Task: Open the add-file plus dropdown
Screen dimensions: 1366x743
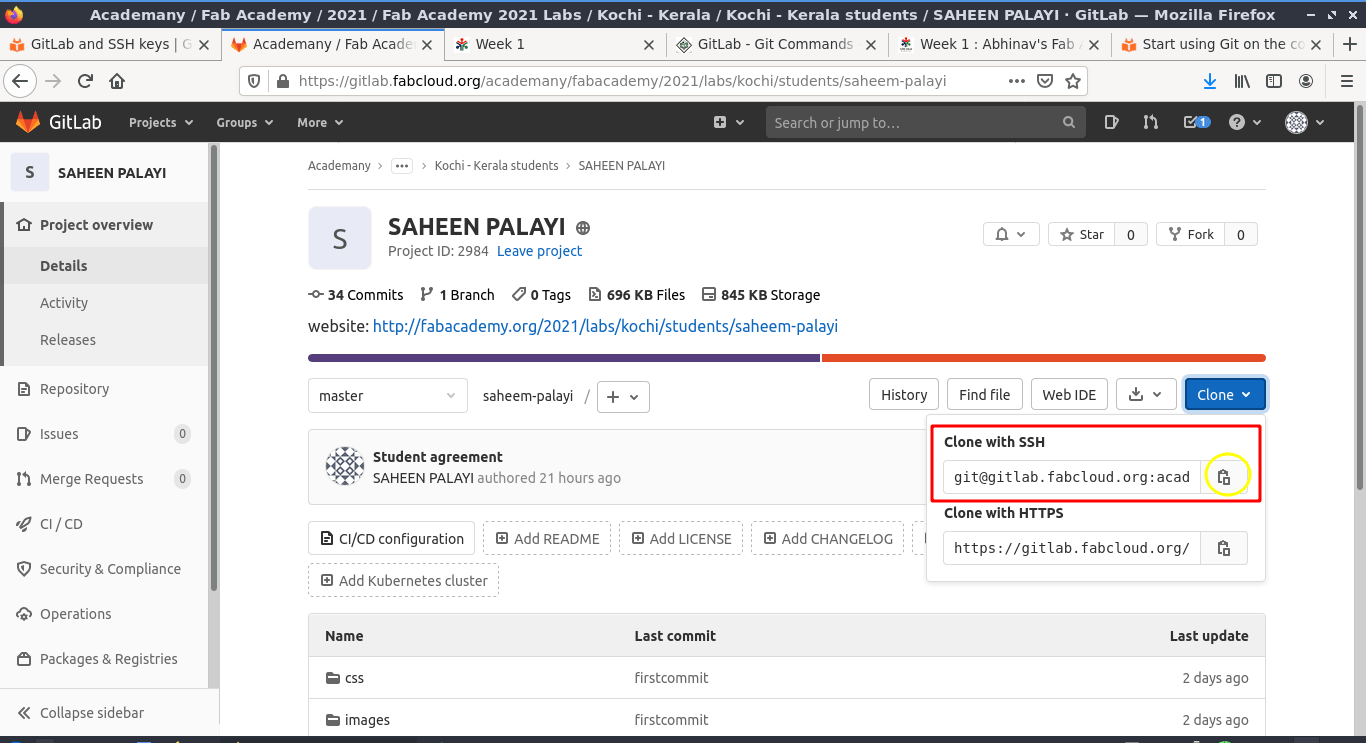Action: coord(623,396)
